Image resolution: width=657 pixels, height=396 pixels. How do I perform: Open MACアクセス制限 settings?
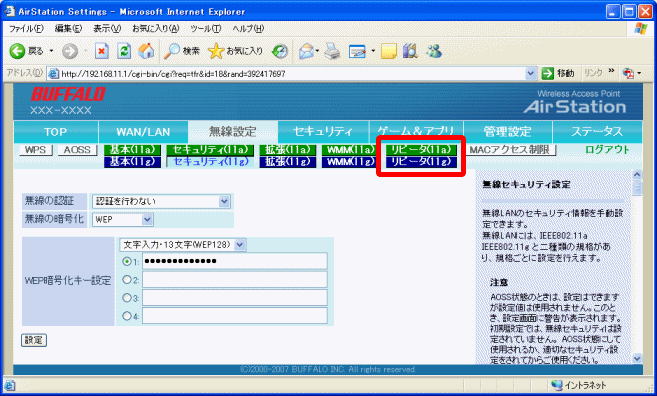[x=510, y=150]
